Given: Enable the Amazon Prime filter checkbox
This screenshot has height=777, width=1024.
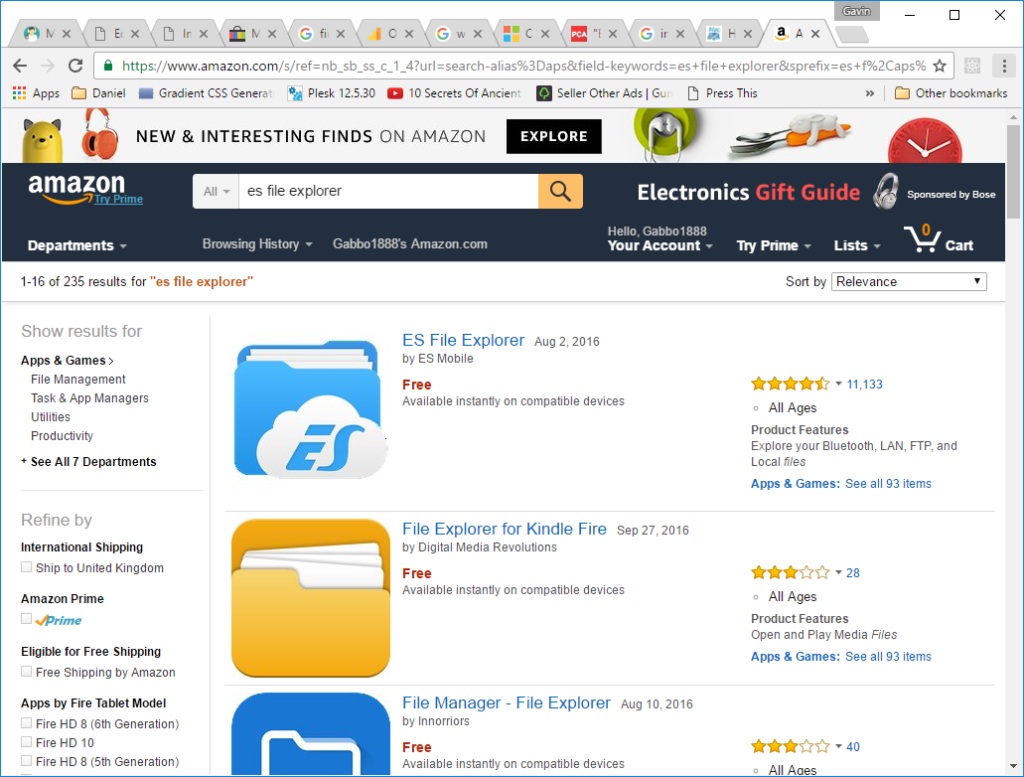Looking at the screenshot, I should tap(26, 618).
